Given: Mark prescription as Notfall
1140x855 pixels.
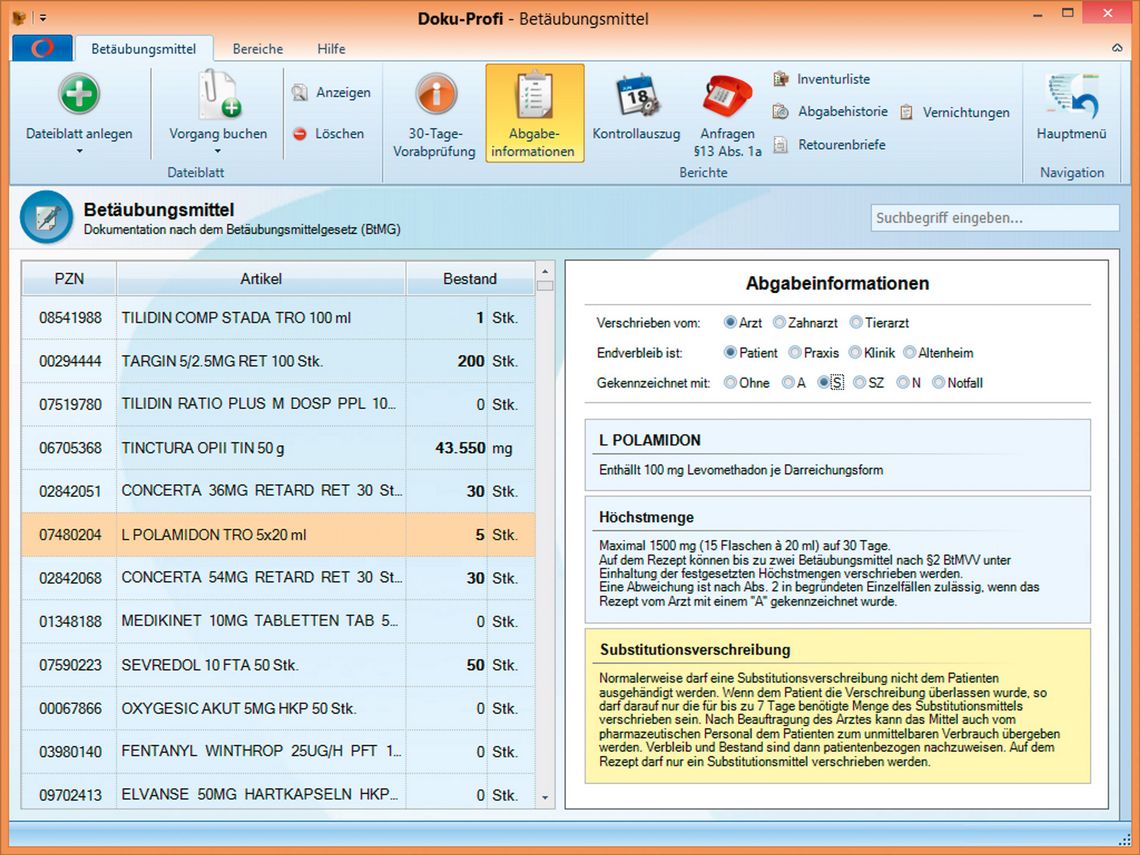Looking at the screenshot, I should 938,383.
